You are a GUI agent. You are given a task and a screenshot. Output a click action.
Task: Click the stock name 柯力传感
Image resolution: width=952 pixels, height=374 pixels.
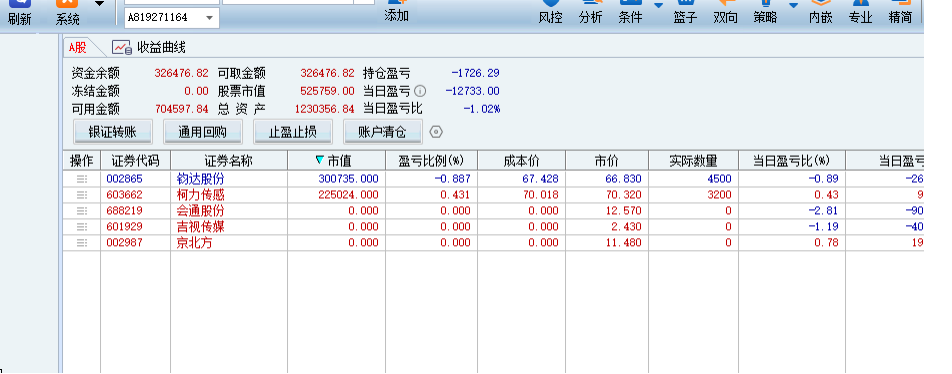[200, 195]
